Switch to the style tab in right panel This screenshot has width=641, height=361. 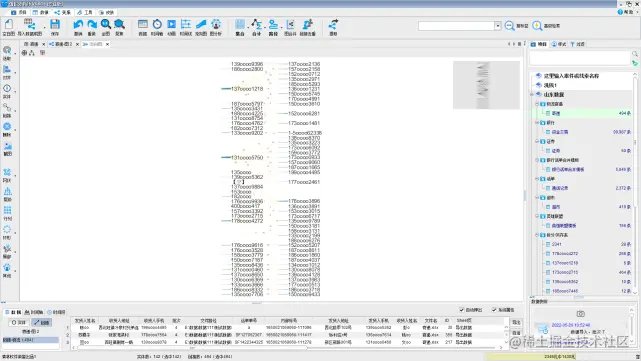559,44
